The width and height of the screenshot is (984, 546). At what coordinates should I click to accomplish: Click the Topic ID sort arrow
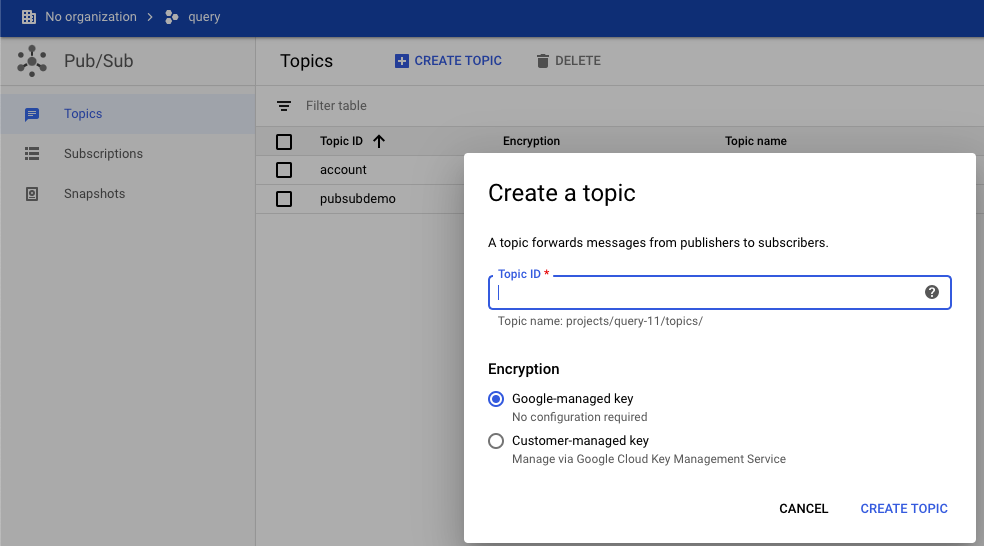(x=379, y=141)
